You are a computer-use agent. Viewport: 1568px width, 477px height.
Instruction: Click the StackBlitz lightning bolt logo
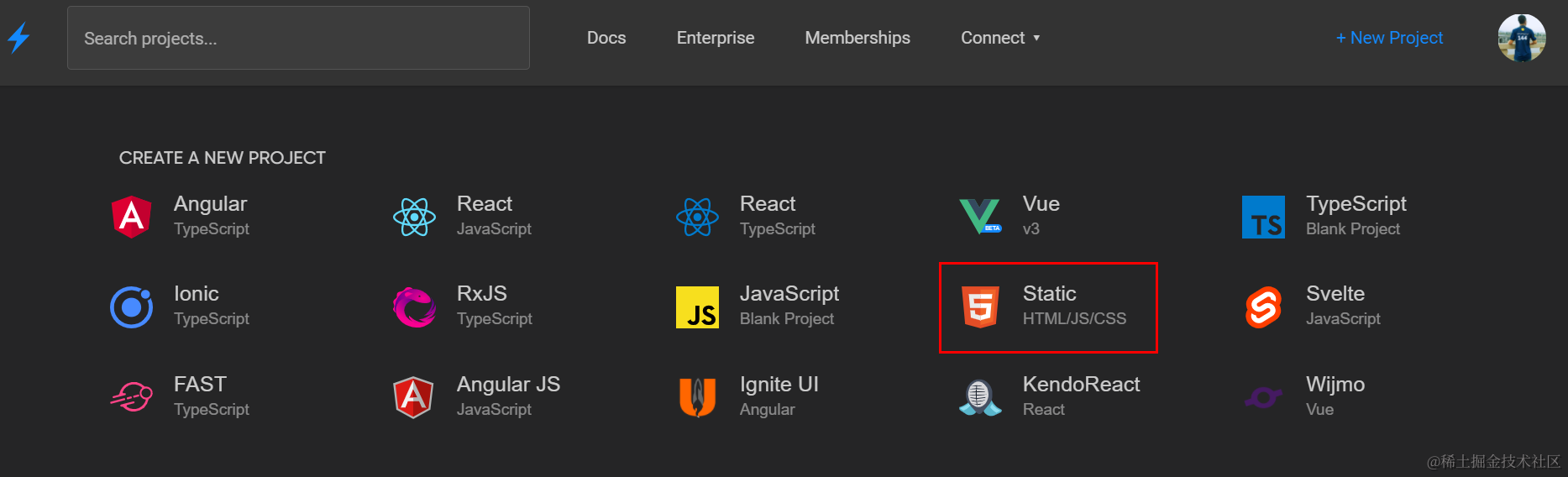18,38
